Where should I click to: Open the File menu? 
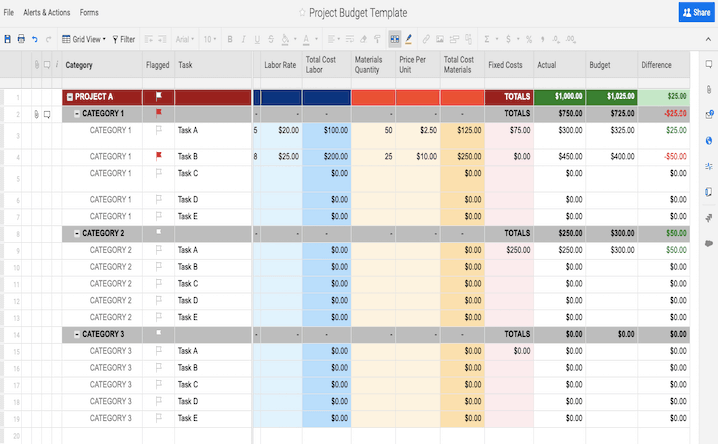pyautogui.click(x=9, y=13)
